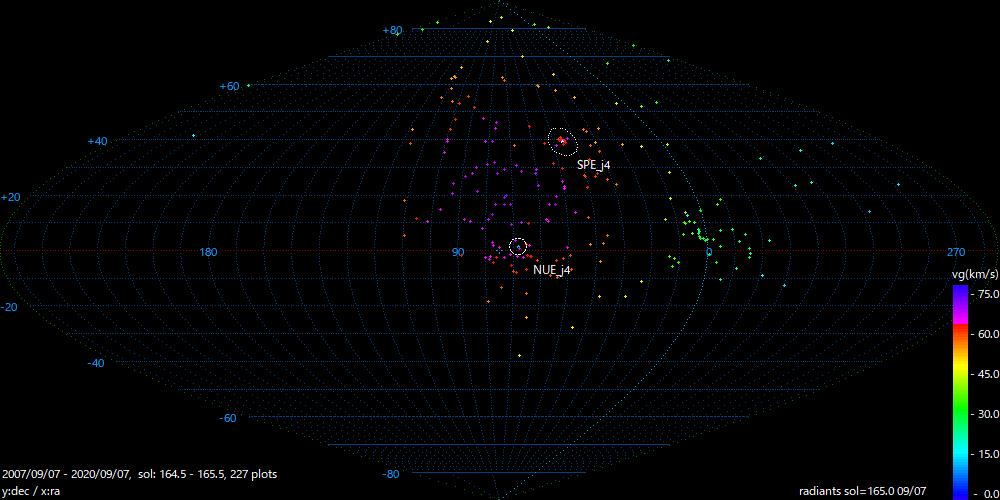Click the 90 right ascension label
Image resolution: width=1000 pixels, height=500 pixels.
(458, 253)
